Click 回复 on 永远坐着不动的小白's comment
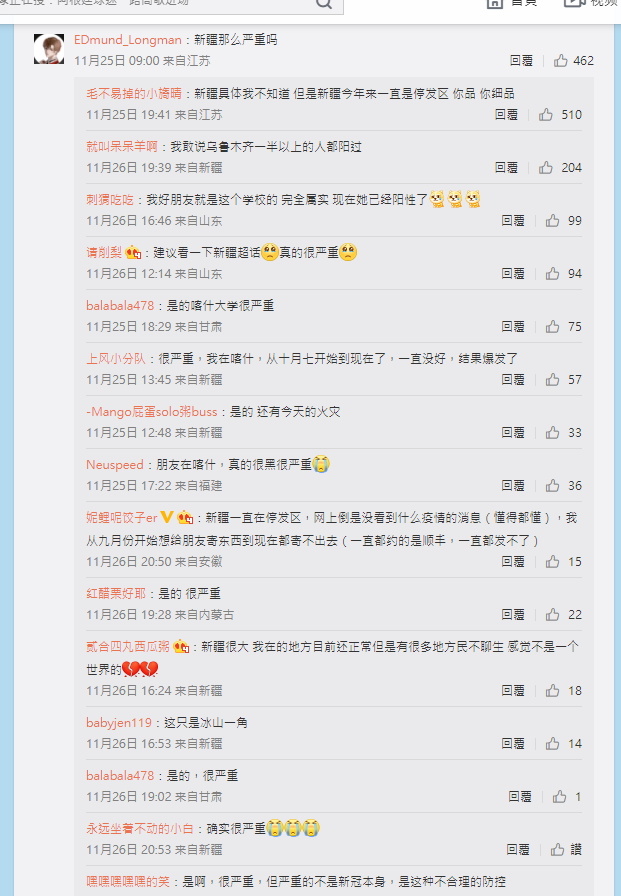 point(518,850)
